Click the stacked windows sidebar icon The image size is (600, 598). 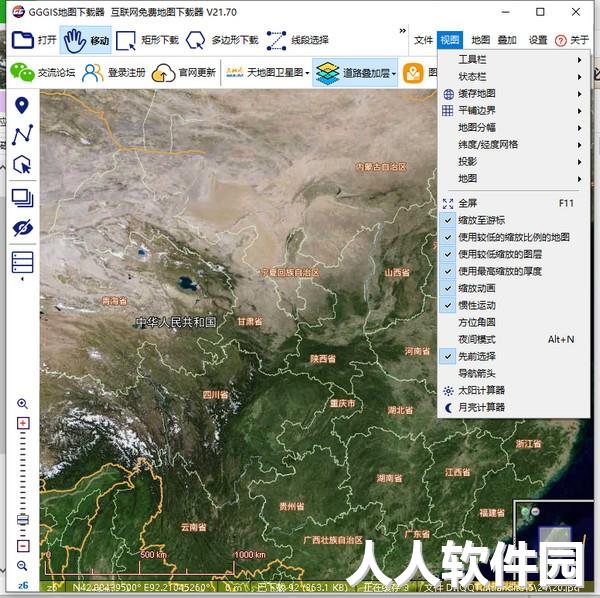tap(23, 198)
